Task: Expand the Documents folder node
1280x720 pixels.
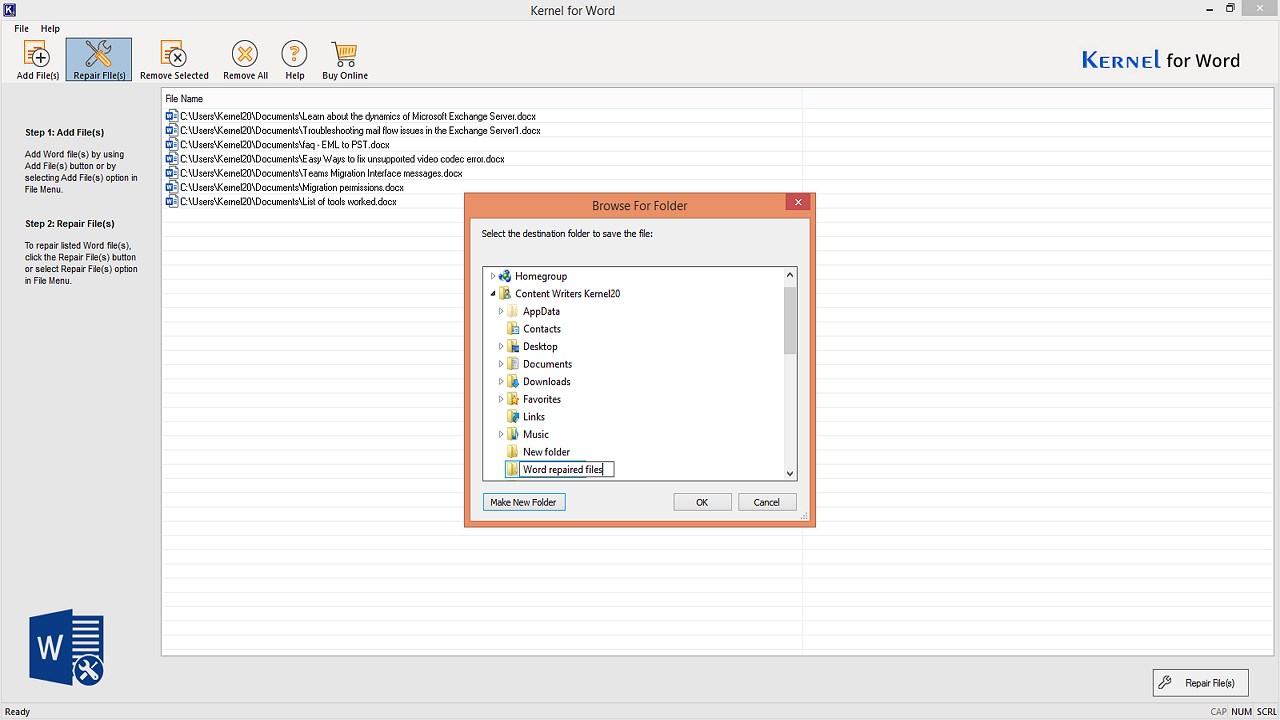Action: 501,364
